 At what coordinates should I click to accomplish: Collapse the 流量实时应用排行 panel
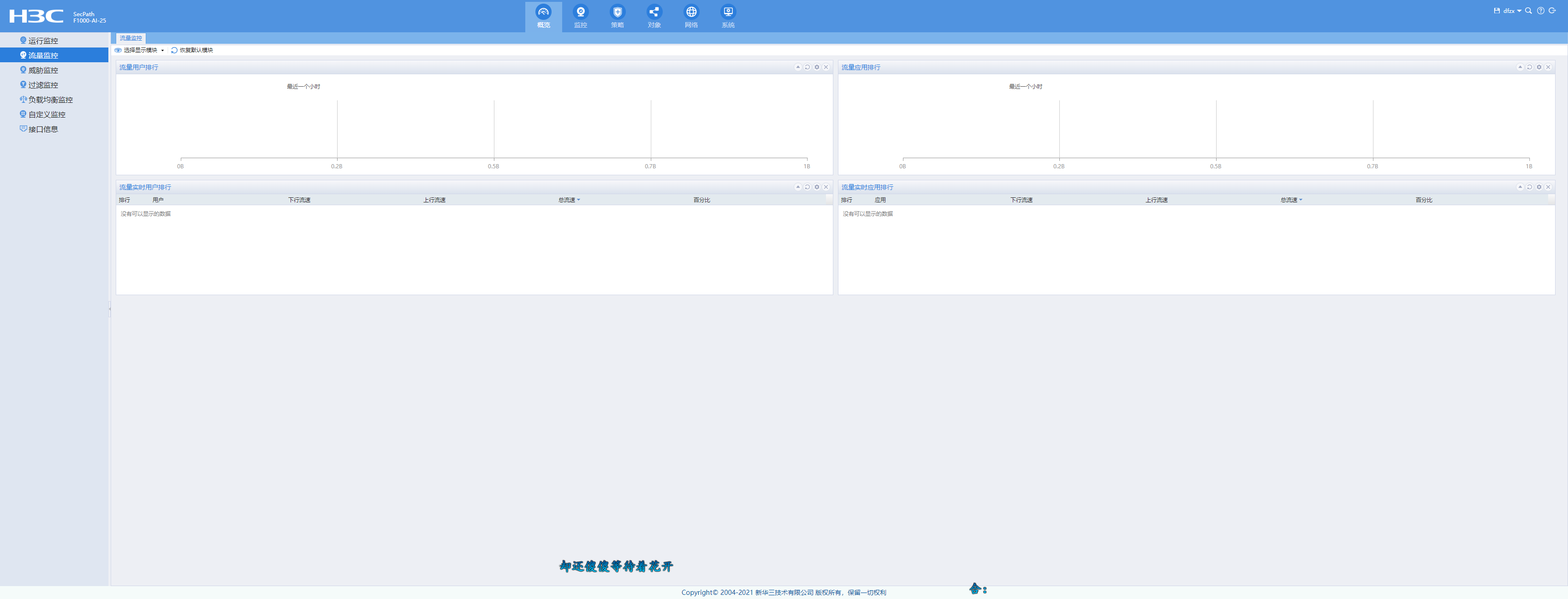[1520, 187]
